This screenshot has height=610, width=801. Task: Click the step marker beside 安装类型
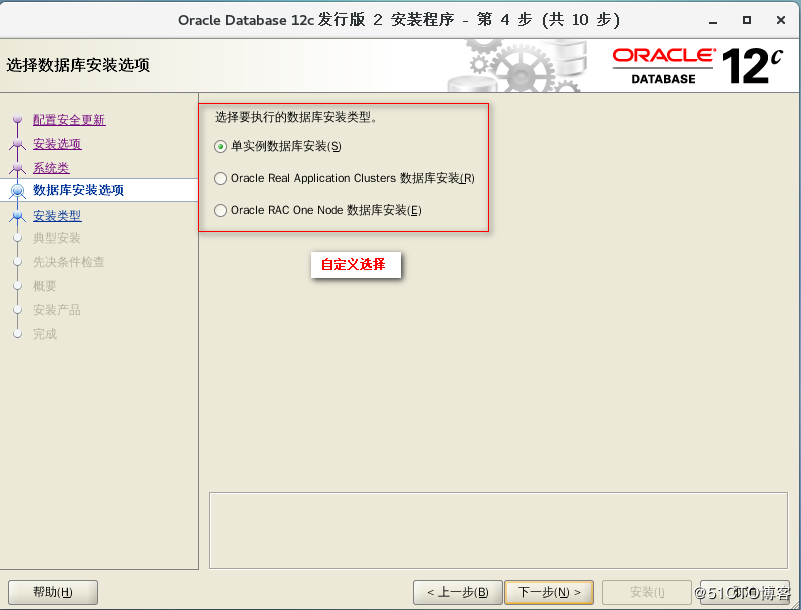18,216
